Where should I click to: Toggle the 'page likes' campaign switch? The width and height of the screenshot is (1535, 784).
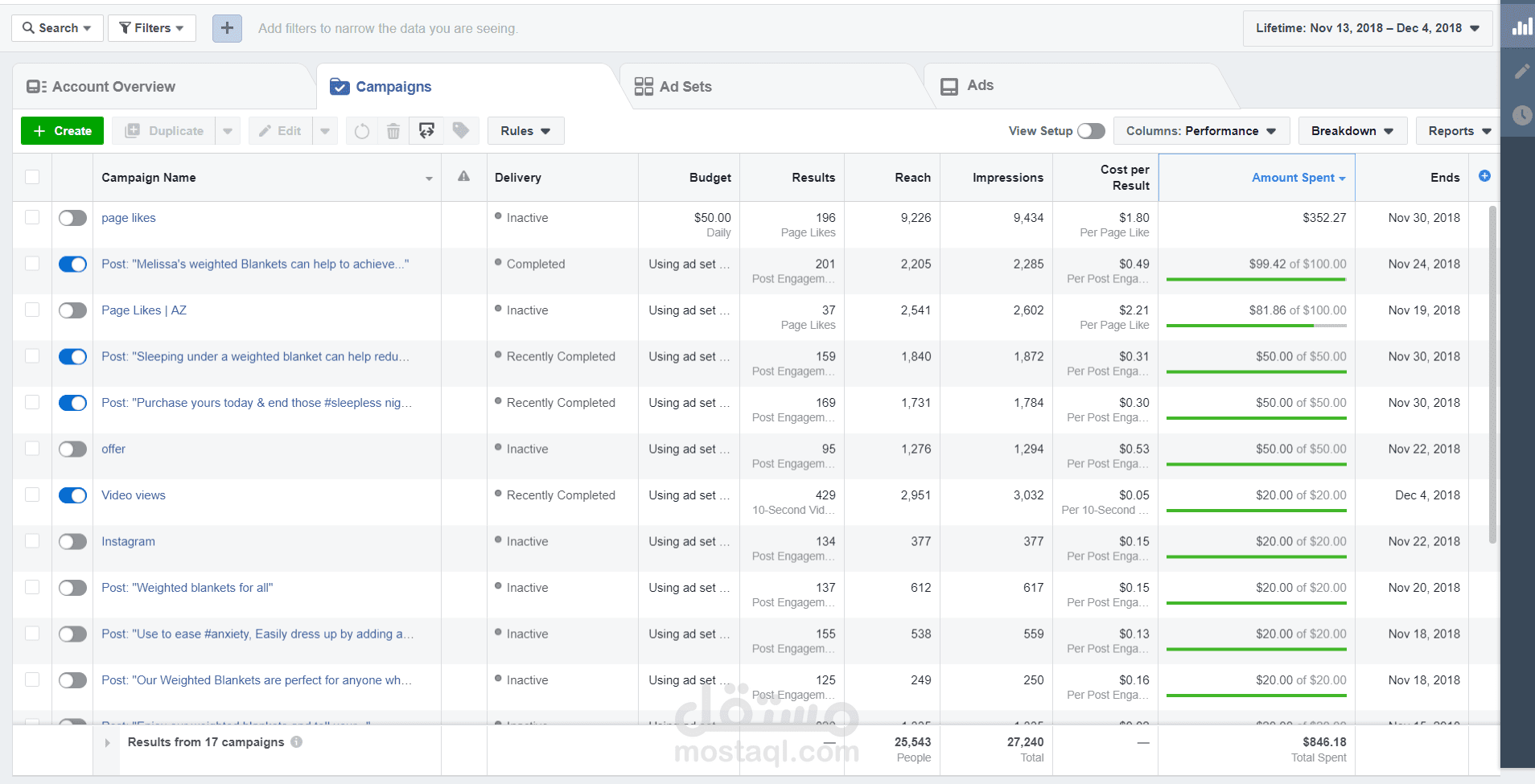click(72, 218)
